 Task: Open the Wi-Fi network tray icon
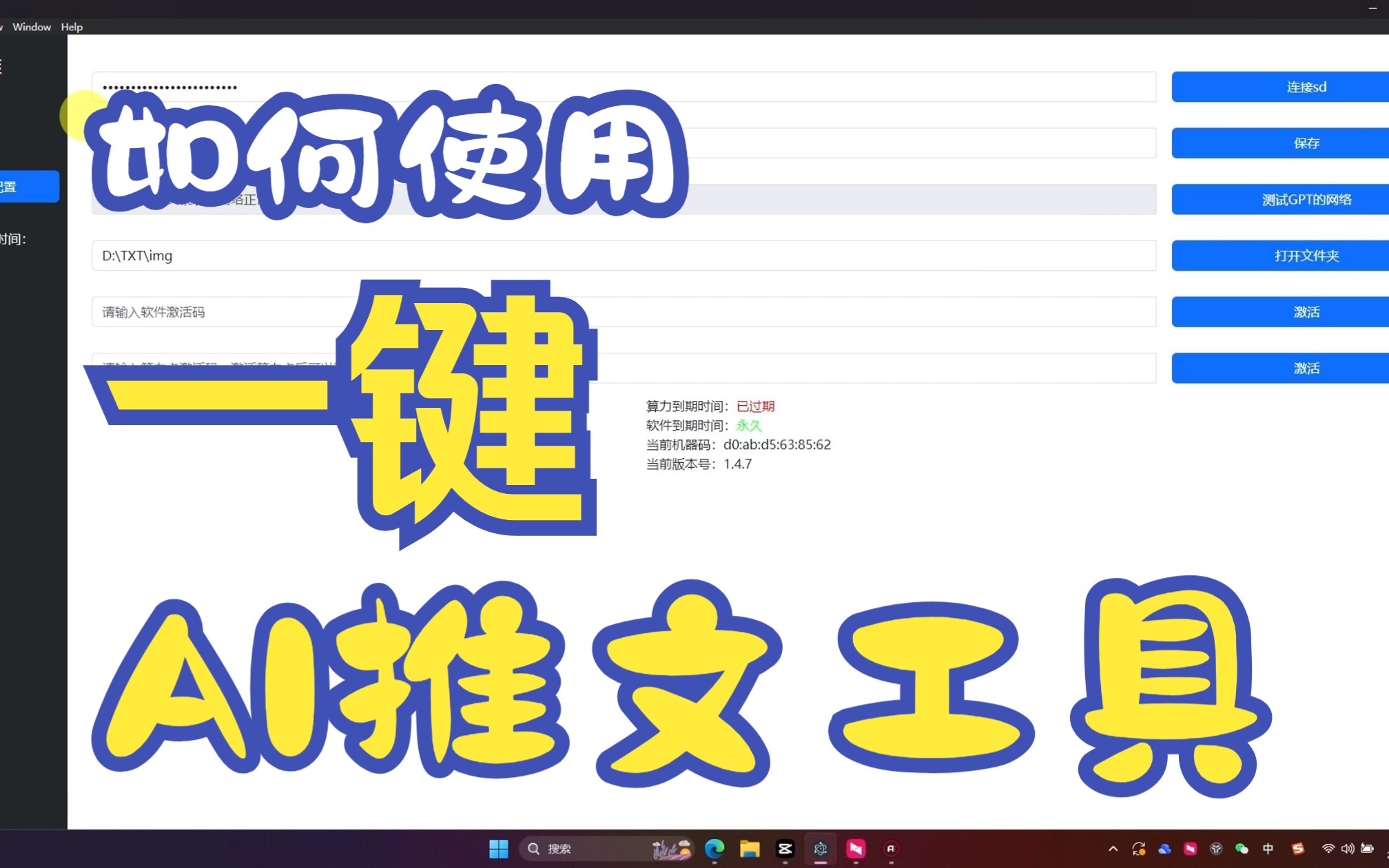pyautogui.click(x=1328, y=849)
